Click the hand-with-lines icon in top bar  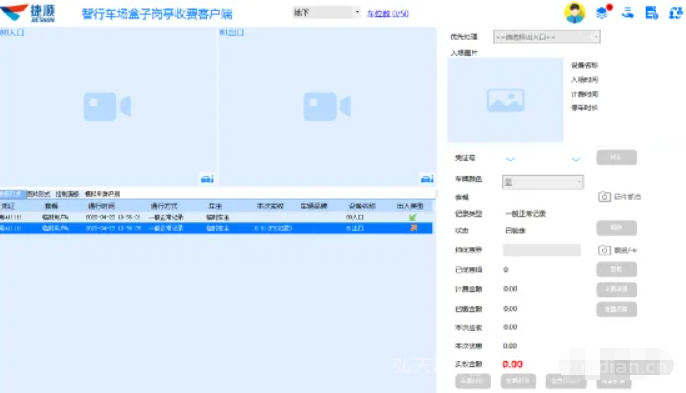[628, 13]
